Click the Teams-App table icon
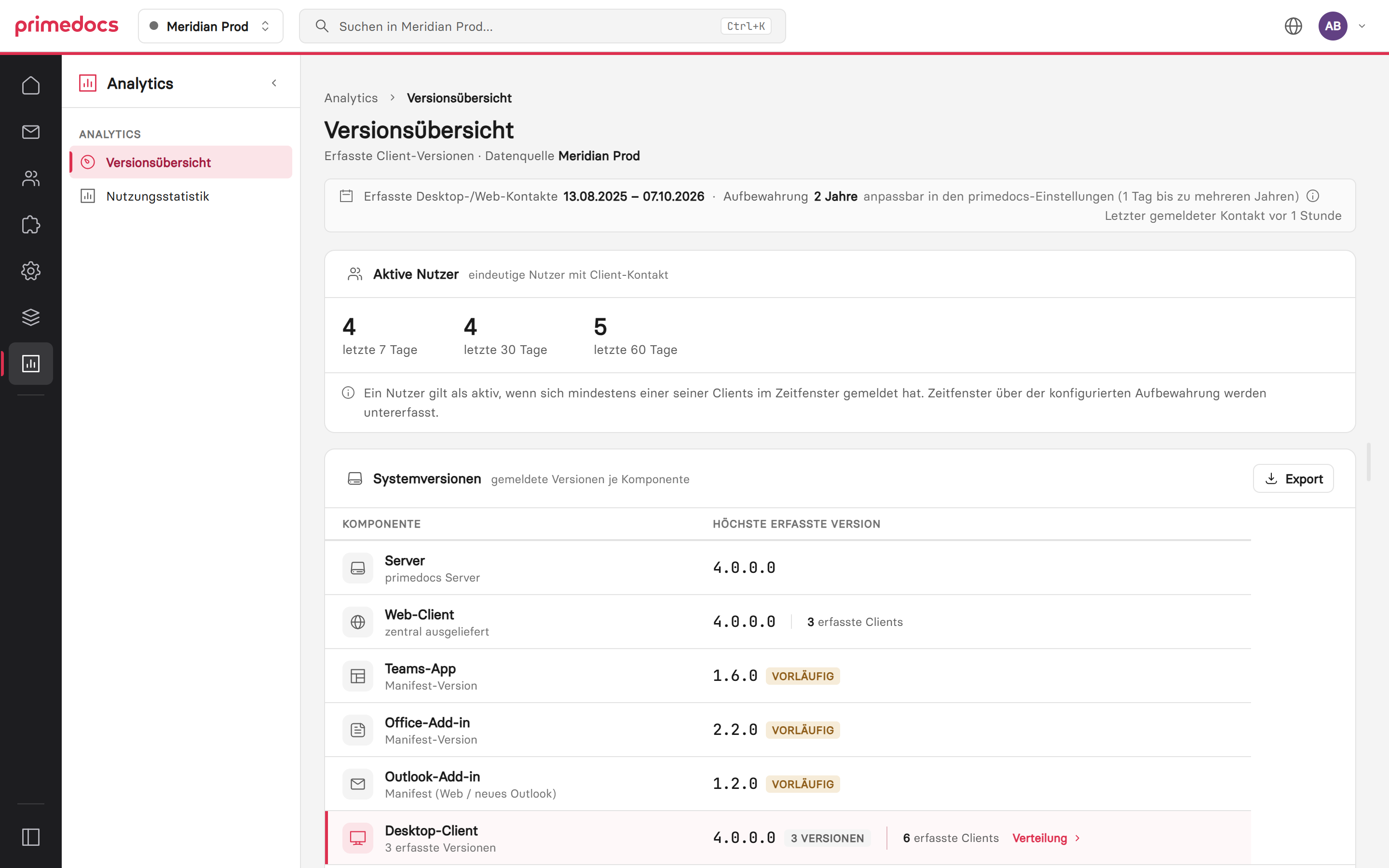Screen dimensions: 1389x868 pos(357,676)
